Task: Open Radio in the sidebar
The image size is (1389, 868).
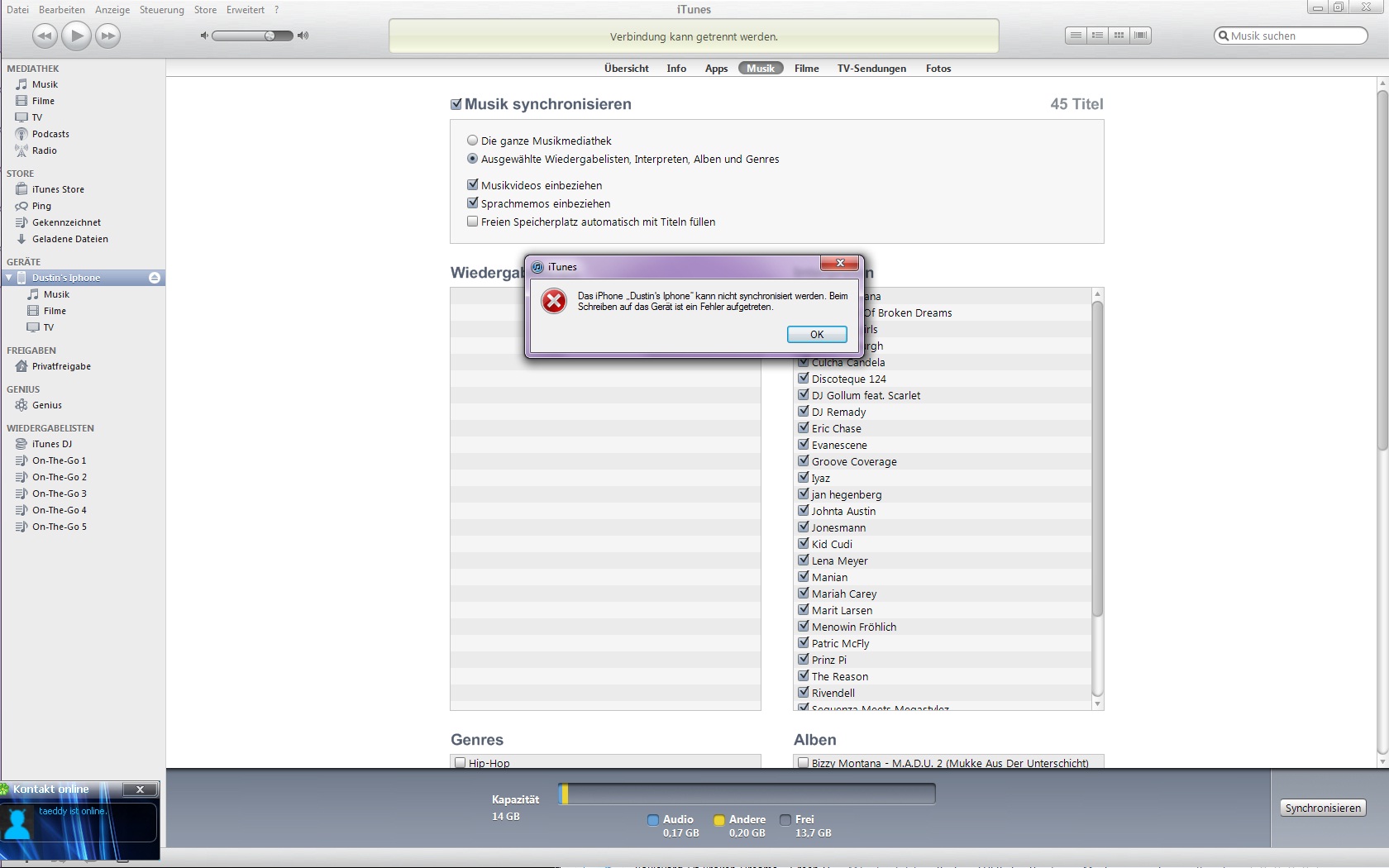Action: click(x=45, y=150)
